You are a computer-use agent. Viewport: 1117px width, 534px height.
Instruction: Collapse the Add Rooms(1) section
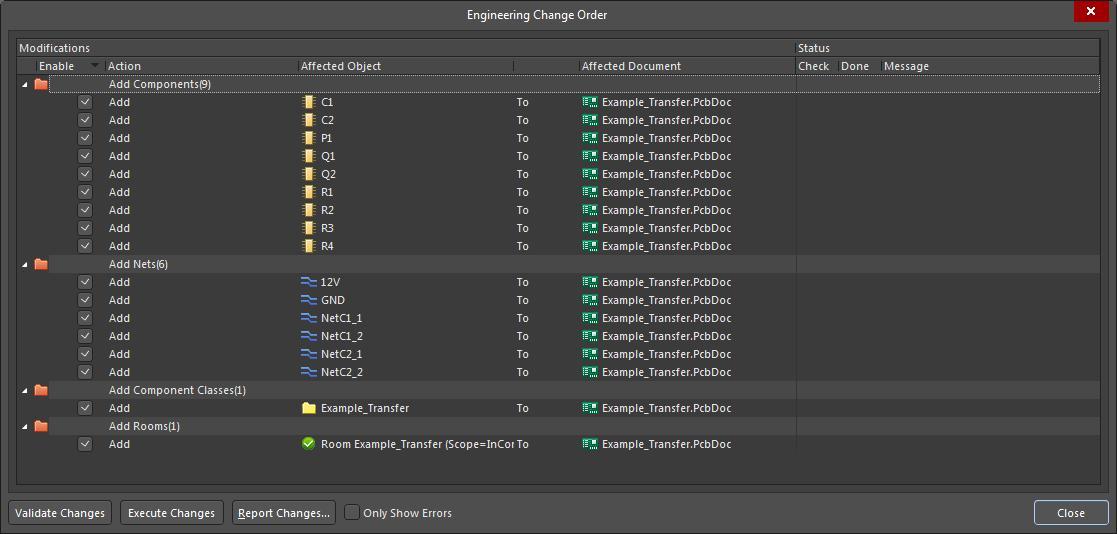24,427
